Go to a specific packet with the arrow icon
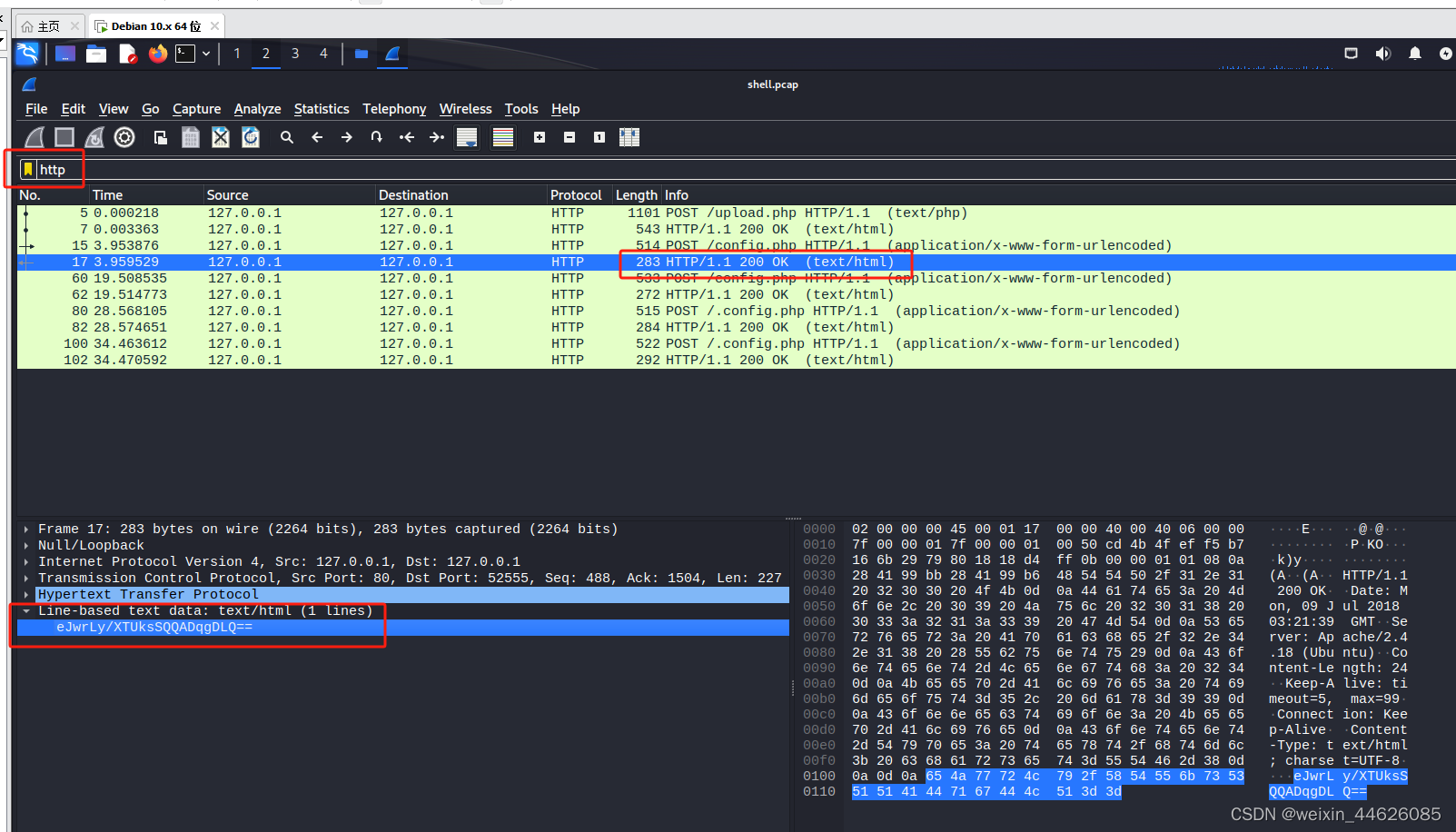 pos(376,137)
